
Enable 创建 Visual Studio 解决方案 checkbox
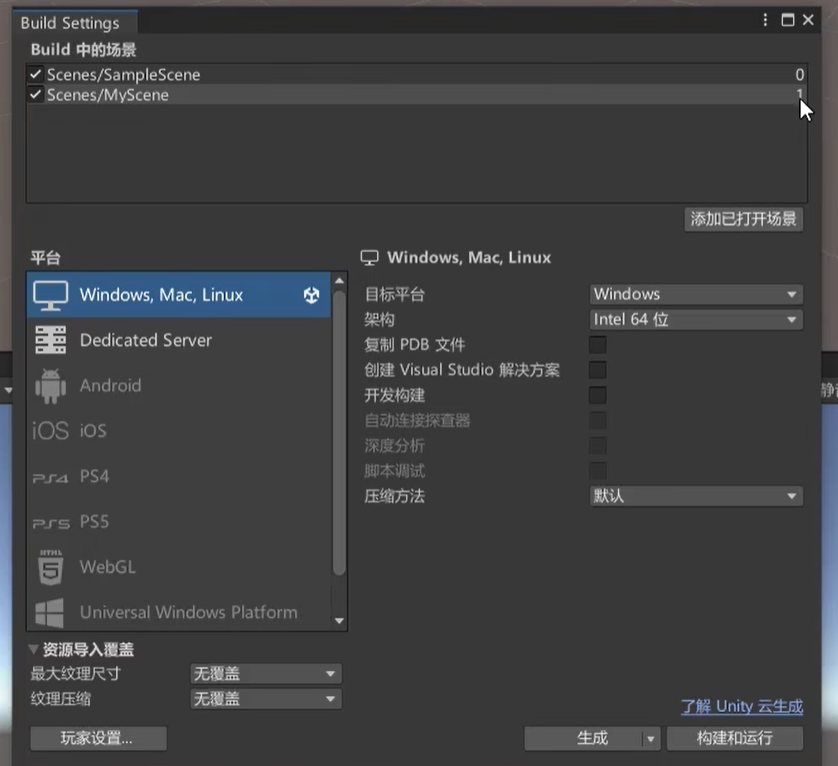pos(598,370)
